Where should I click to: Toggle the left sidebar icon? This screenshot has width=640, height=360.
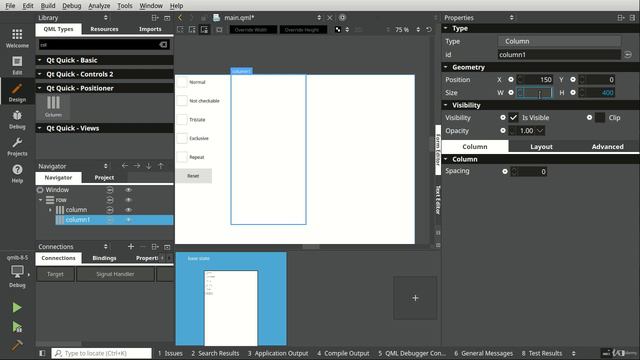[42, 353]
